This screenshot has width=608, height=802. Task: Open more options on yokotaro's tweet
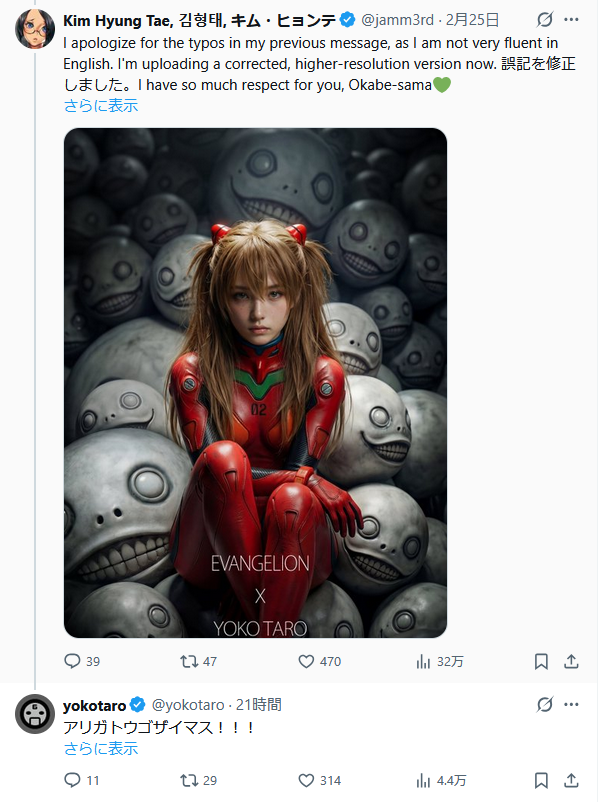pos(572,705)
